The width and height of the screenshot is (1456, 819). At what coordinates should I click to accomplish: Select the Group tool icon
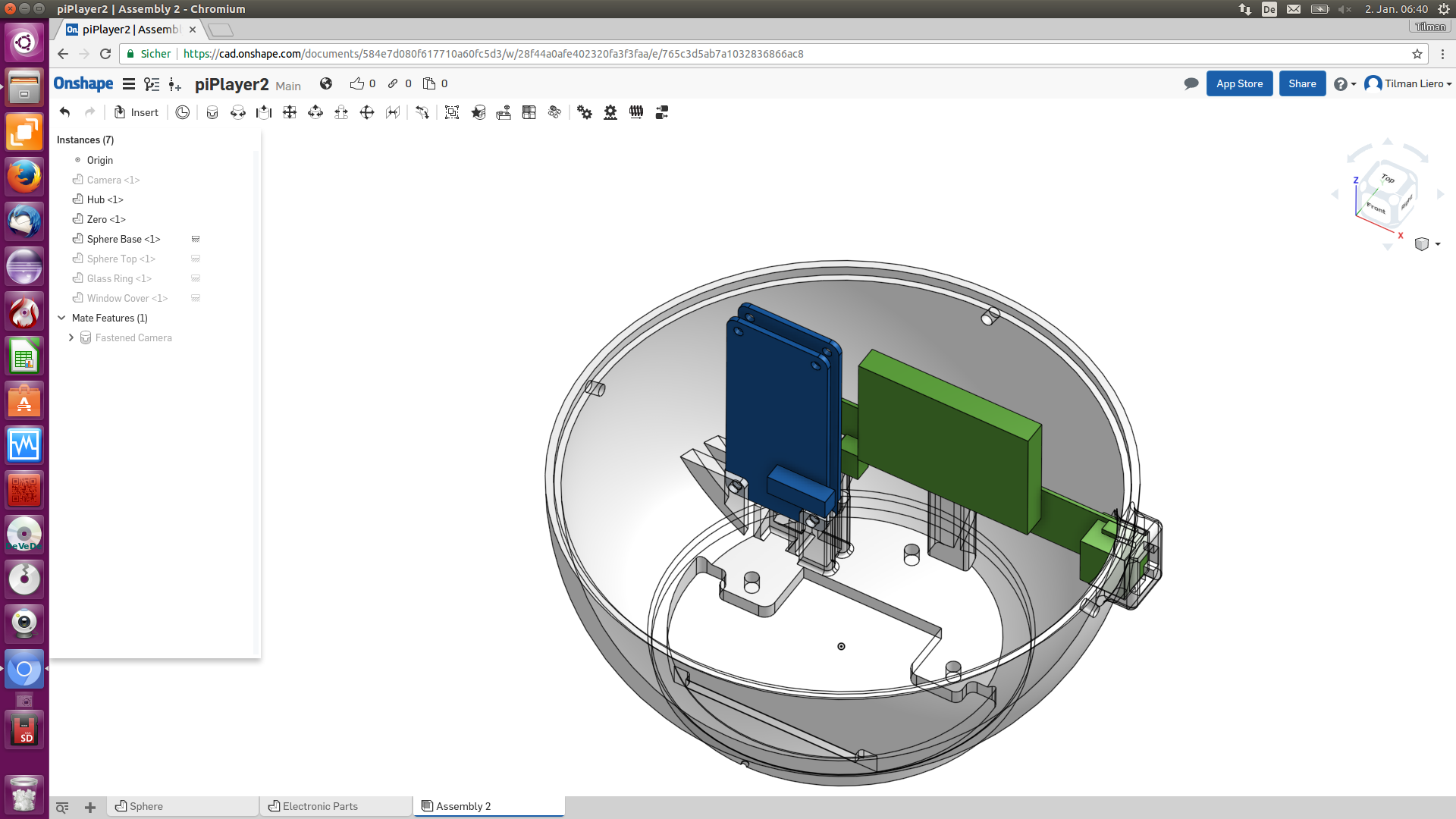[x=452, y=112]
